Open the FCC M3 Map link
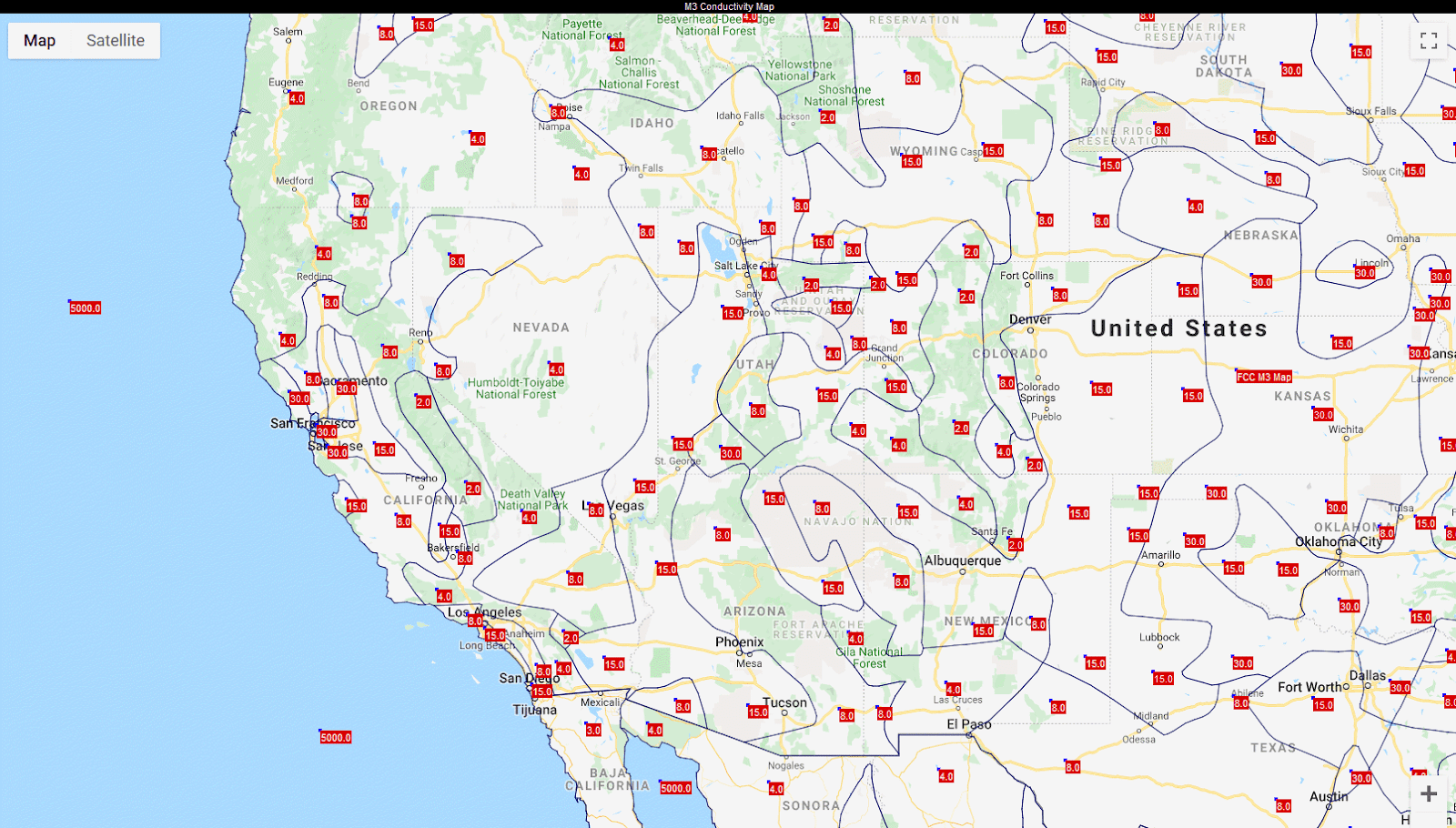The width and height of the screenshot is (1456, 828). pos(1265,376)
